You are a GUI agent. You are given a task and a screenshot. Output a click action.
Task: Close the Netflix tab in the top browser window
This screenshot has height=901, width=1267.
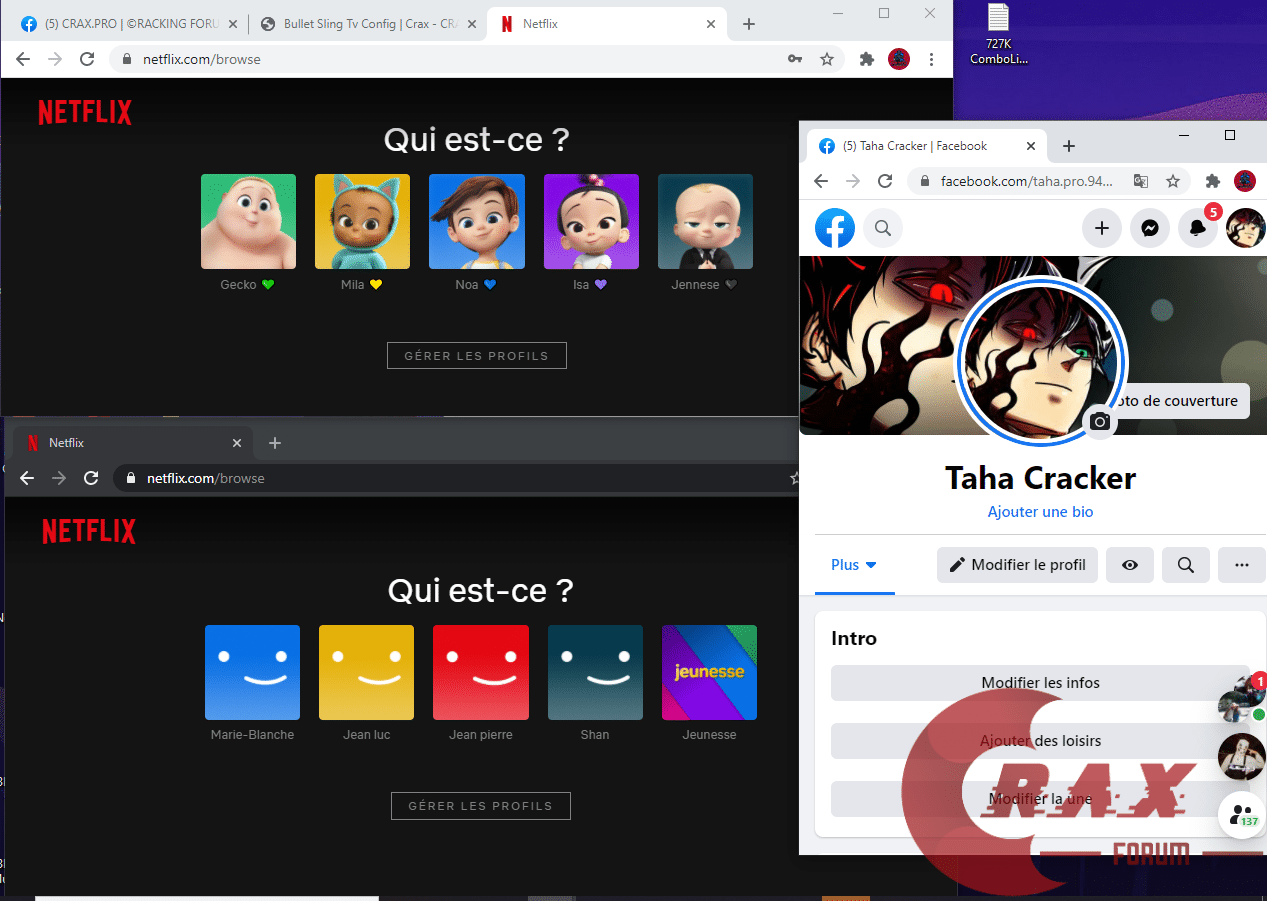coord(711,24)
